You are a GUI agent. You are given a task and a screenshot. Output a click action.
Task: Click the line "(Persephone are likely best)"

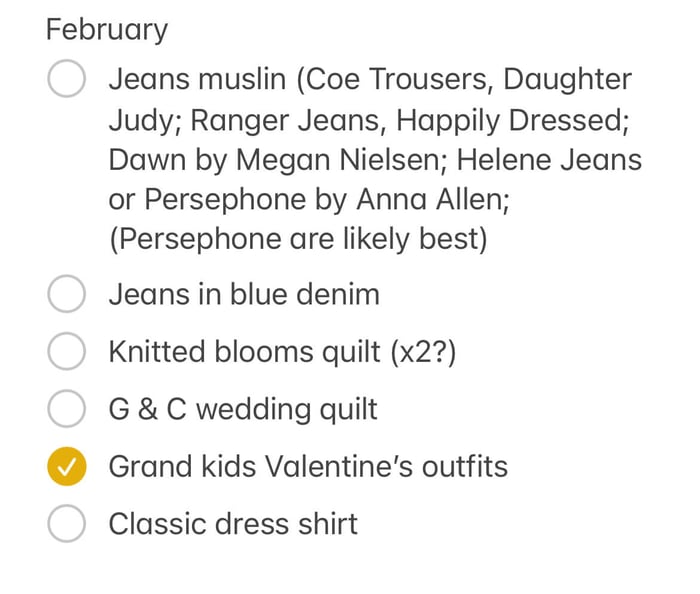(298, 239)
